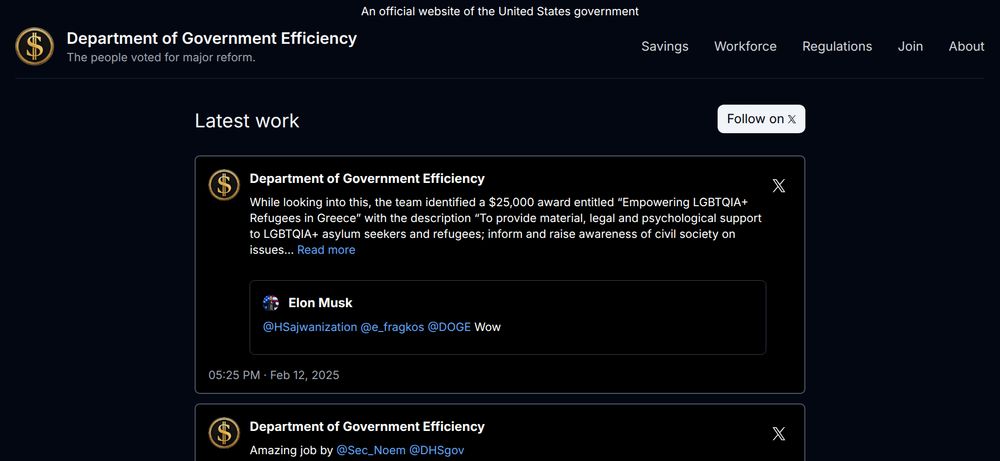The height and width of the screenshot is (461, 1000).
Task: Click Elon Musk's profile avatar
Action: click(x=271, y=303)
